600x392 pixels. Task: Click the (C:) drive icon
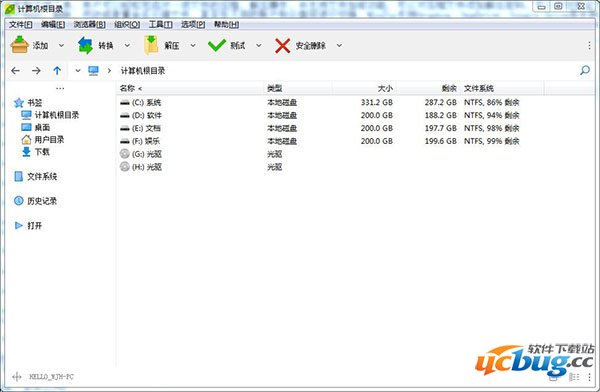coord(125,103)
